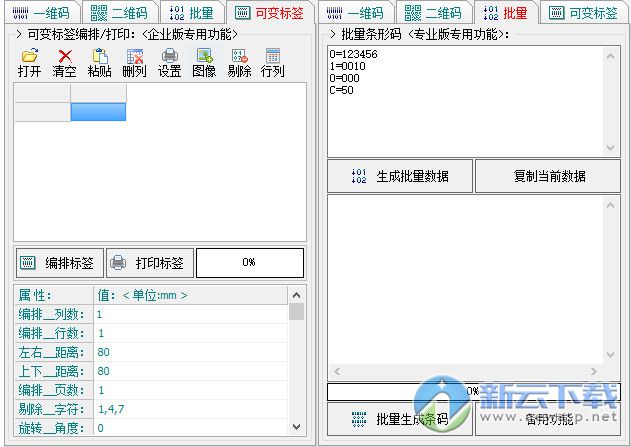631x447 pixels.
Task: Click the label progress bar showing 0%
Action: pos(250,263)
